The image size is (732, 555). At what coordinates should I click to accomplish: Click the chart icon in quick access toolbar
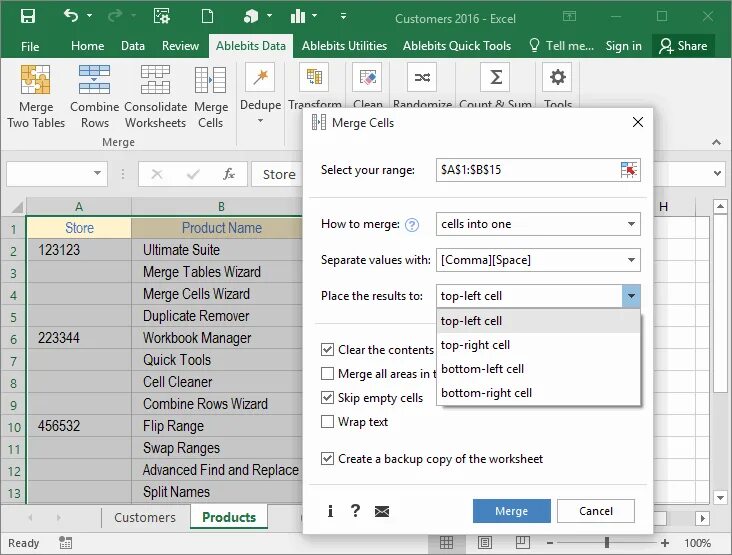pos(298,17)
